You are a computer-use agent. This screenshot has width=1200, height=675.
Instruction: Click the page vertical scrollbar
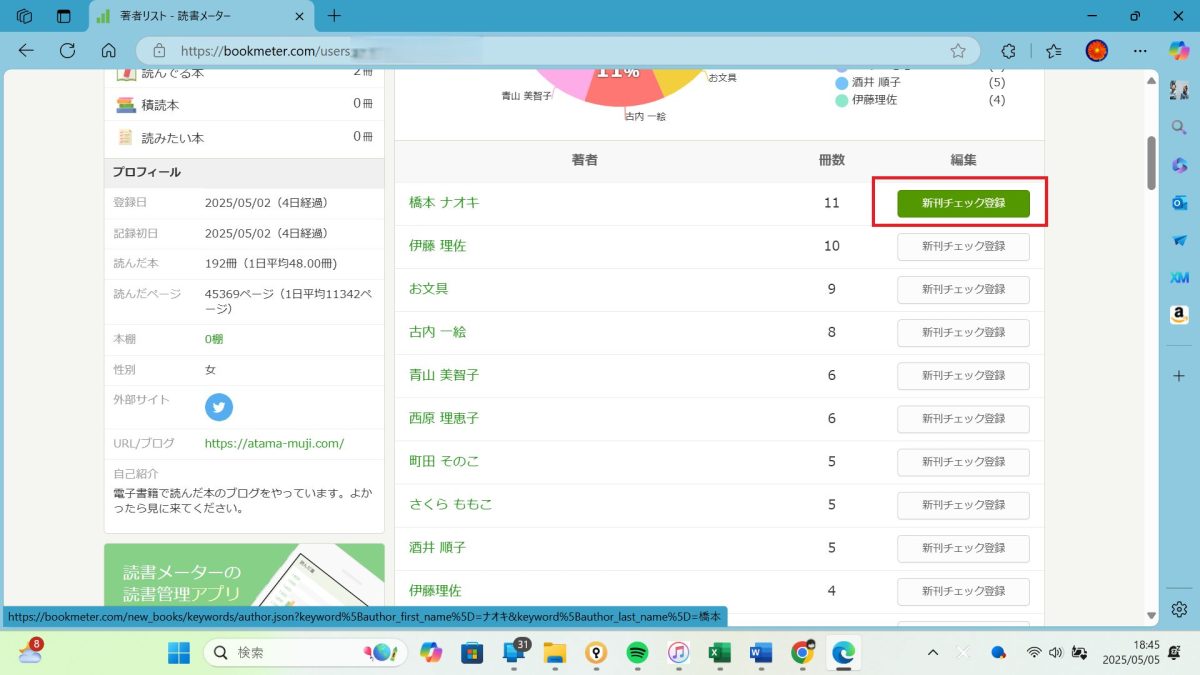[x=1151, y=160]
